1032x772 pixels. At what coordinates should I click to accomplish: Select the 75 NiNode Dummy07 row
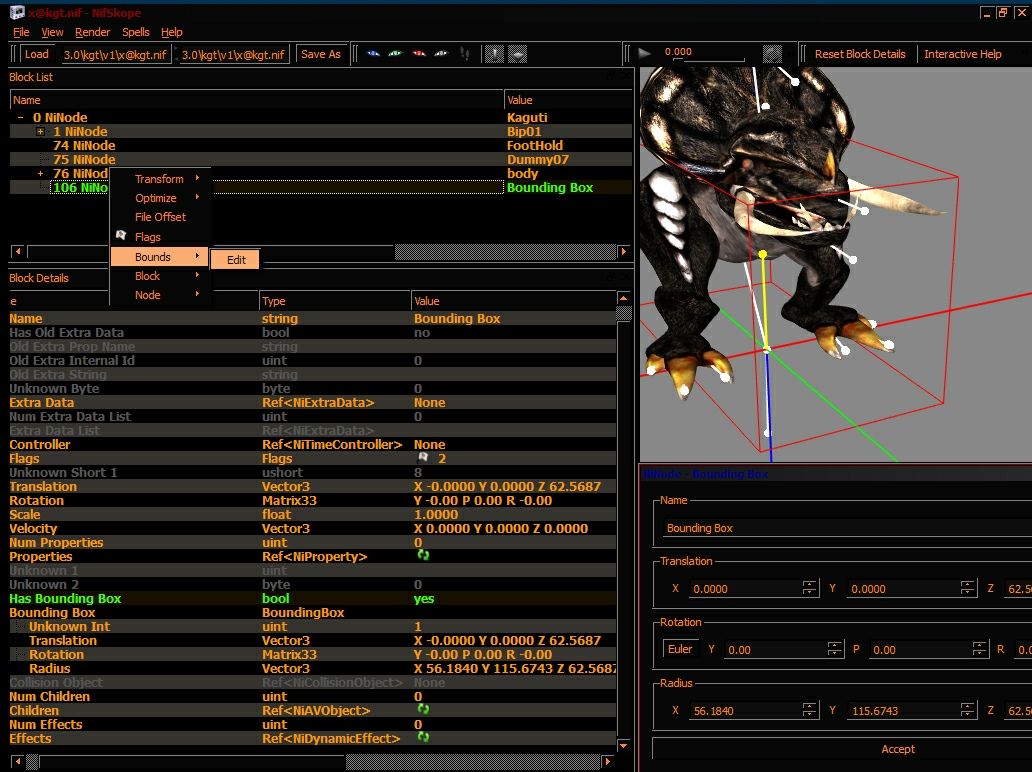pyautogui.click(x=321, y=159)
